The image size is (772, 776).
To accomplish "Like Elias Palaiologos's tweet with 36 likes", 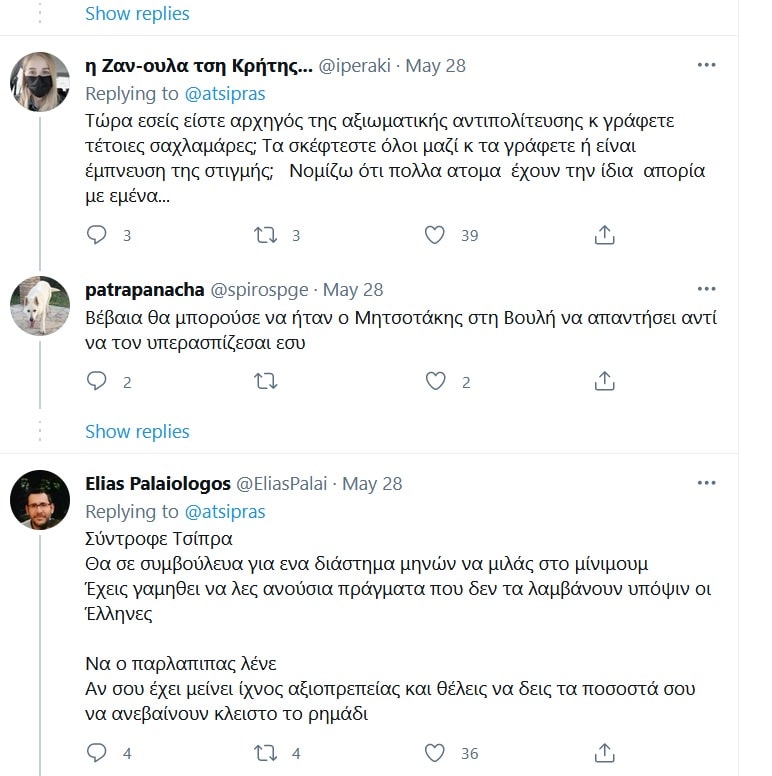I will 435,753.
